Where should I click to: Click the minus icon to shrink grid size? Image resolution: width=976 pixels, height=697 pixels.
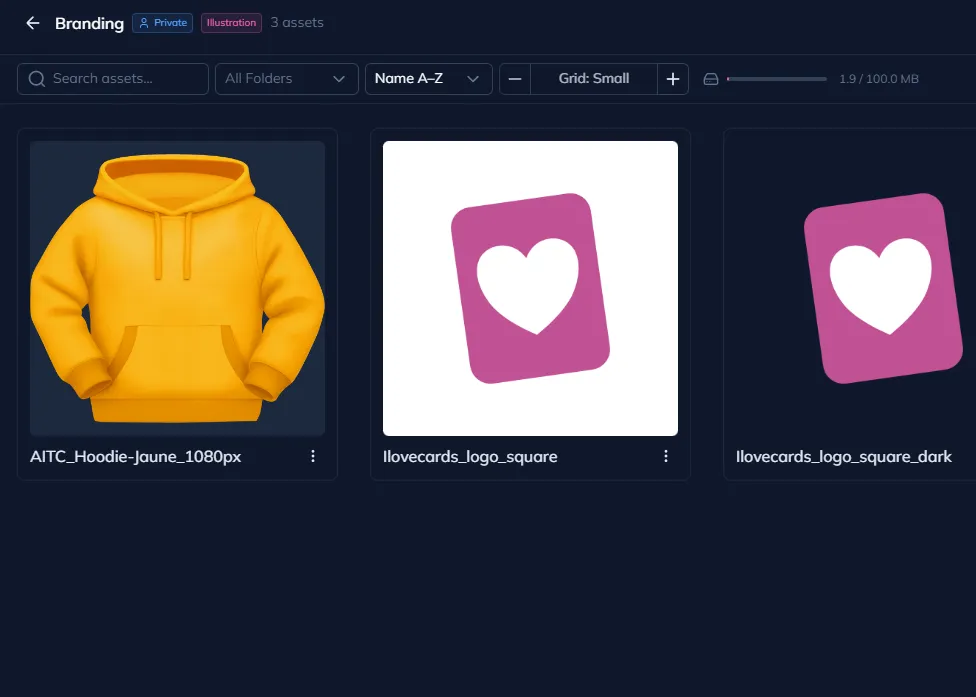pos(515,78)
